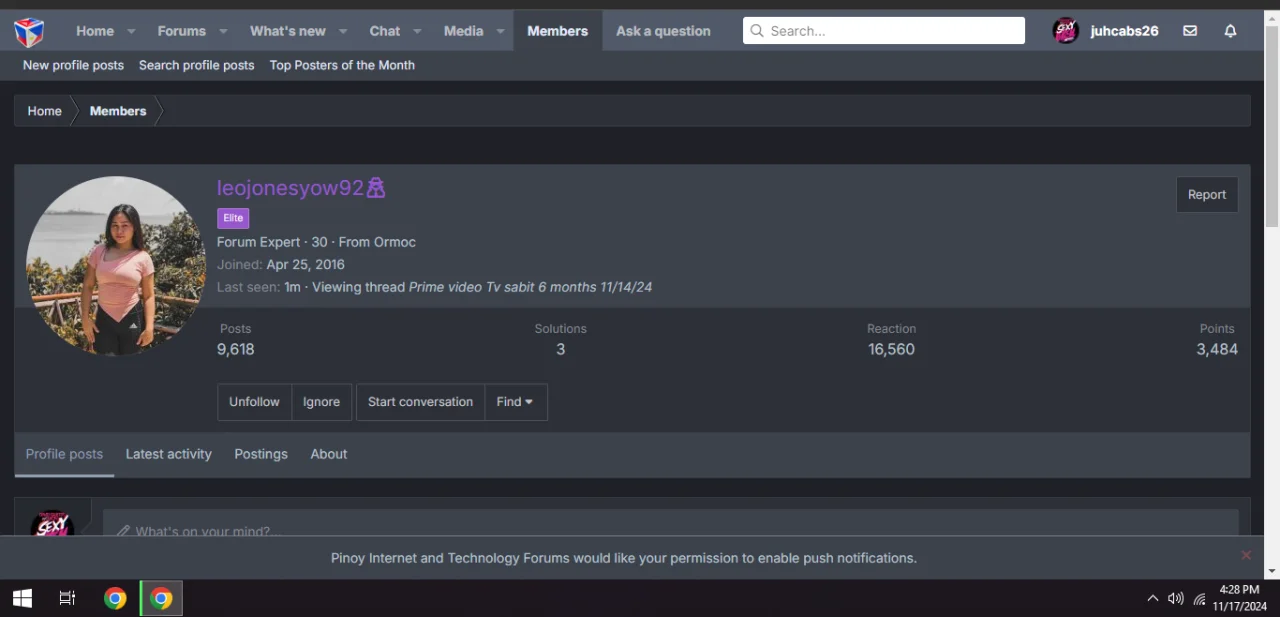The image size is (1280, 617).
Task: Open the inbox envelope icon
Action: click(1190, 31)
